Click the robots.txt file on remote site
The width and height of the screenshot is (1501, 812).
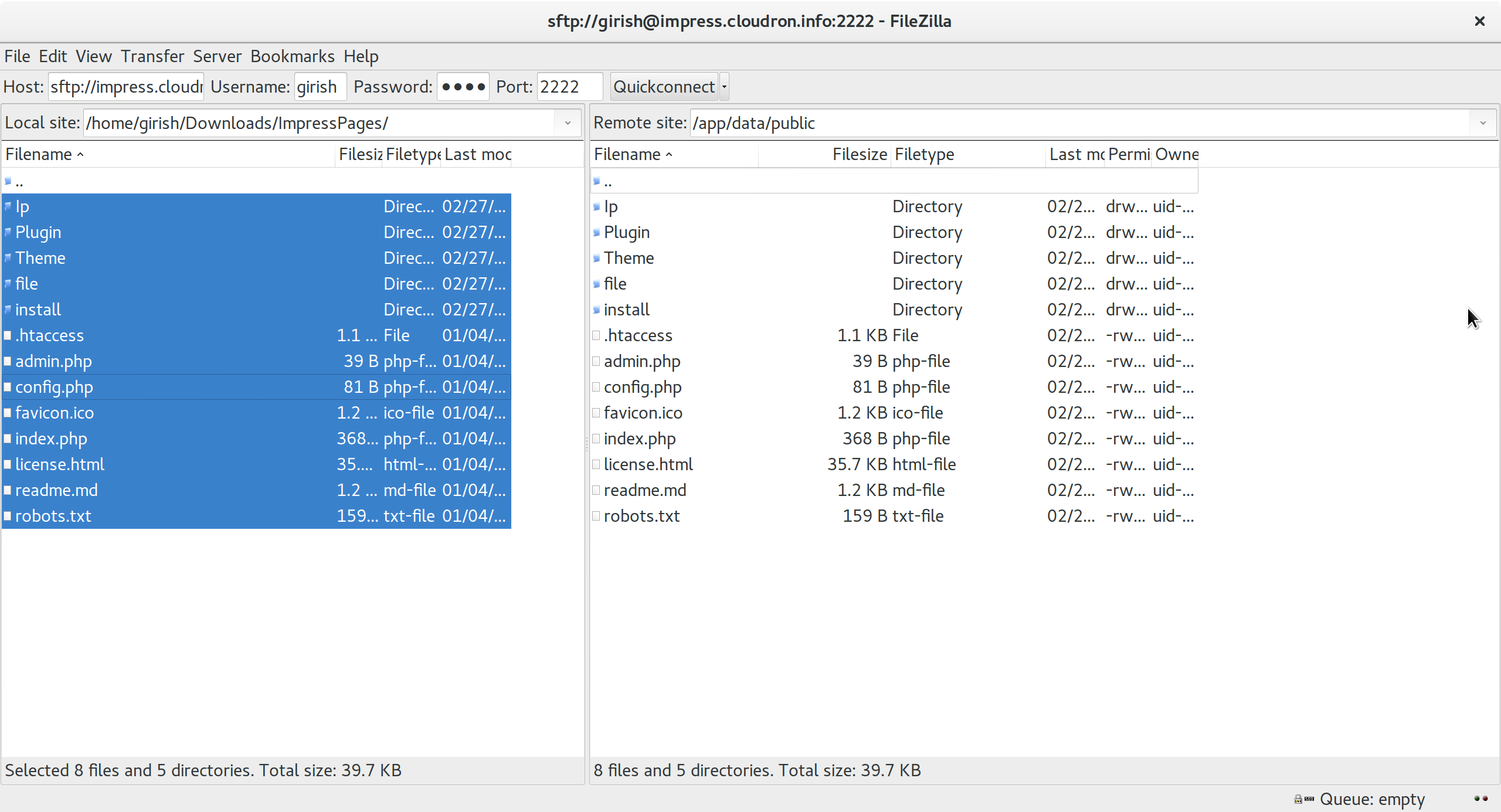(x=641, y=515)
